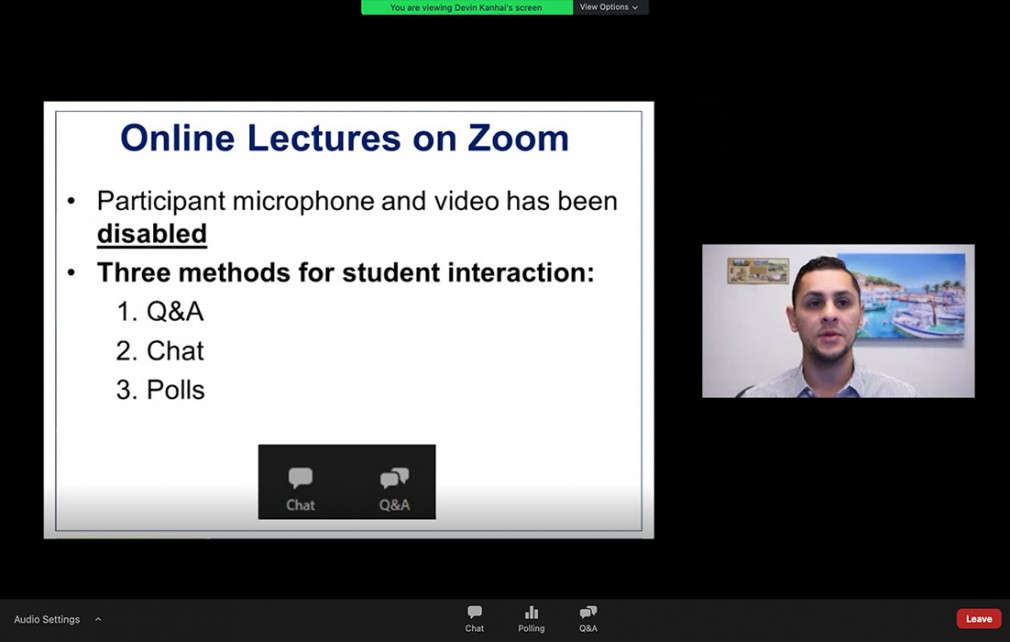Click the Q&A icon pictured on the slide
The image size is (1010, 642).
coord(394,487)
